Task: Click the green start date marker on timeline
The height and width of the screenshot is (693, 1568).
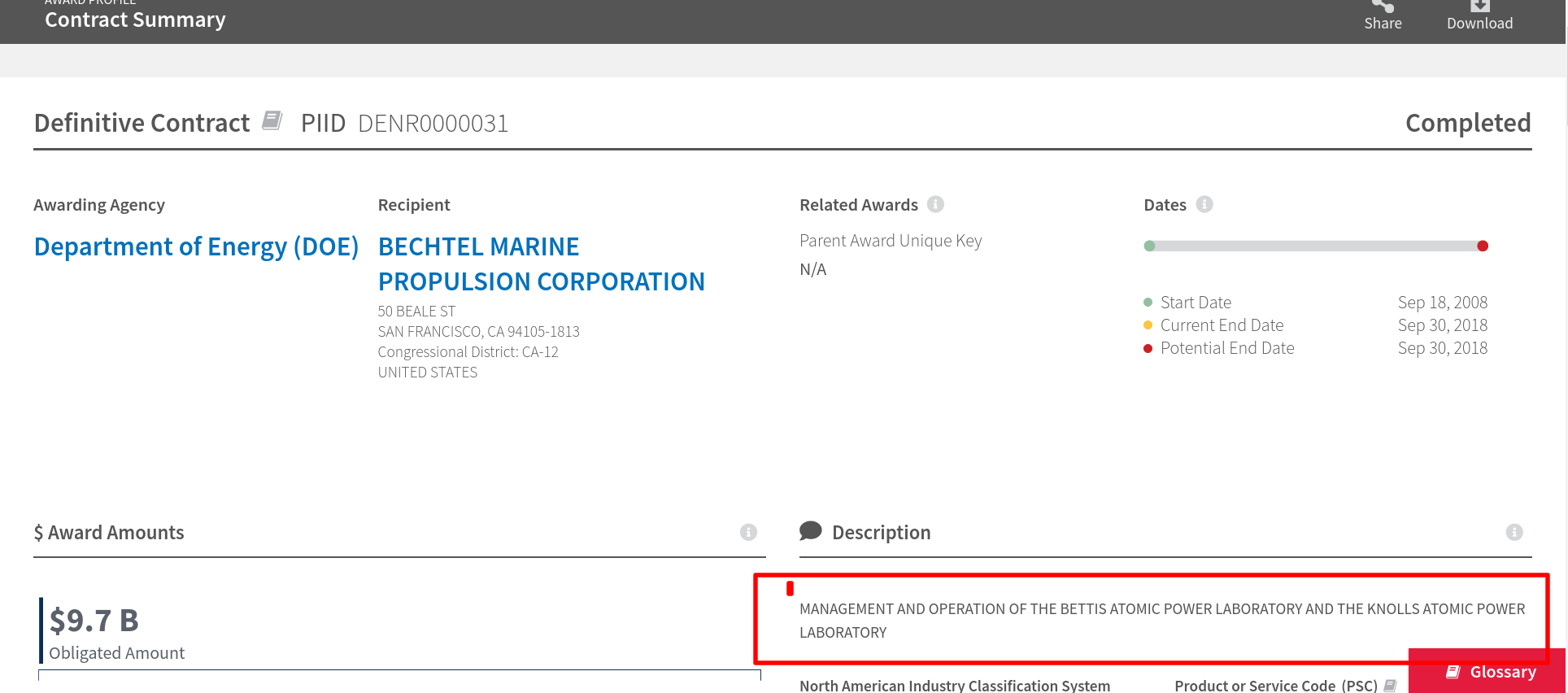Action: [1149, 246]
